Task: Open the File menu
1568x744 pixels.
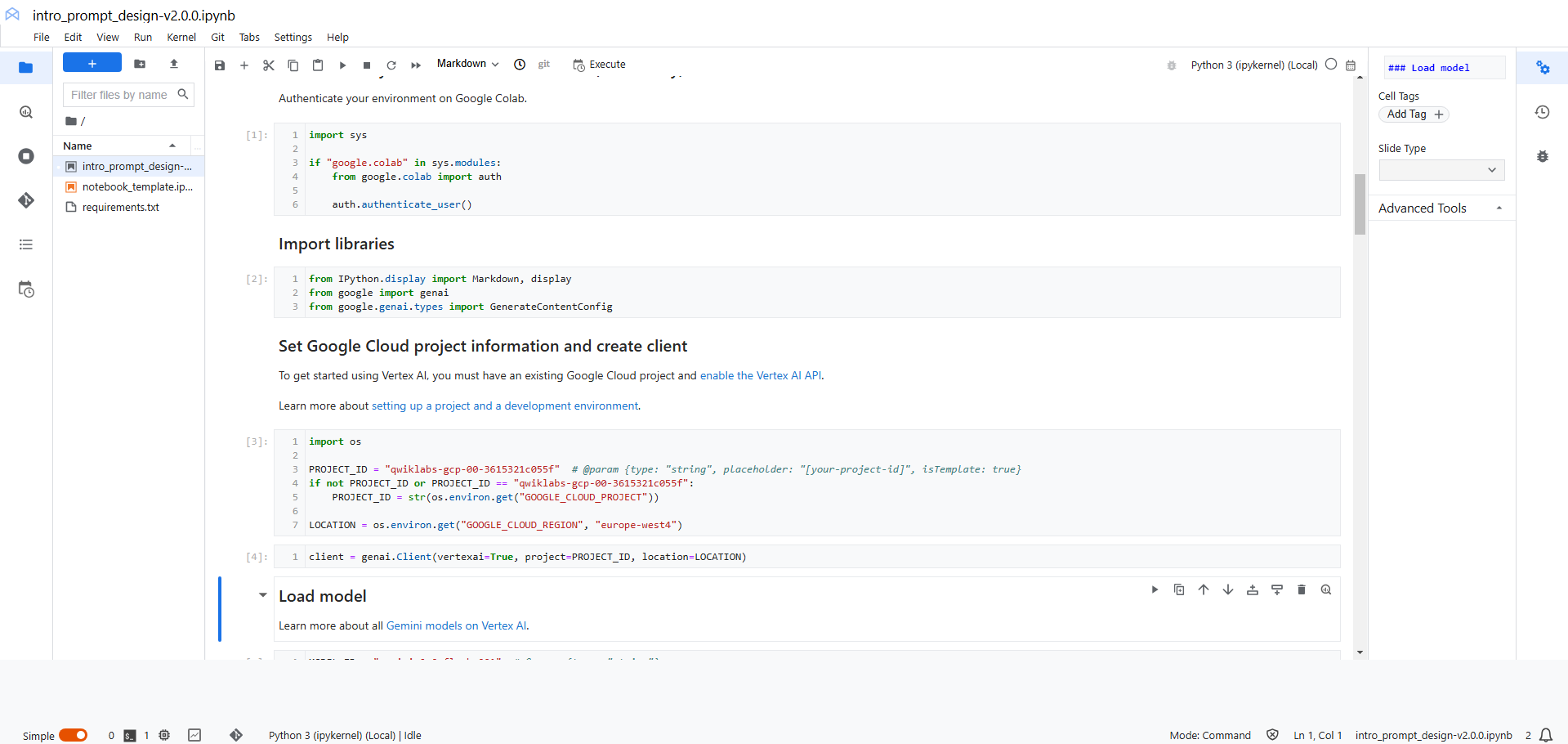Action: [x=42, y=38]
